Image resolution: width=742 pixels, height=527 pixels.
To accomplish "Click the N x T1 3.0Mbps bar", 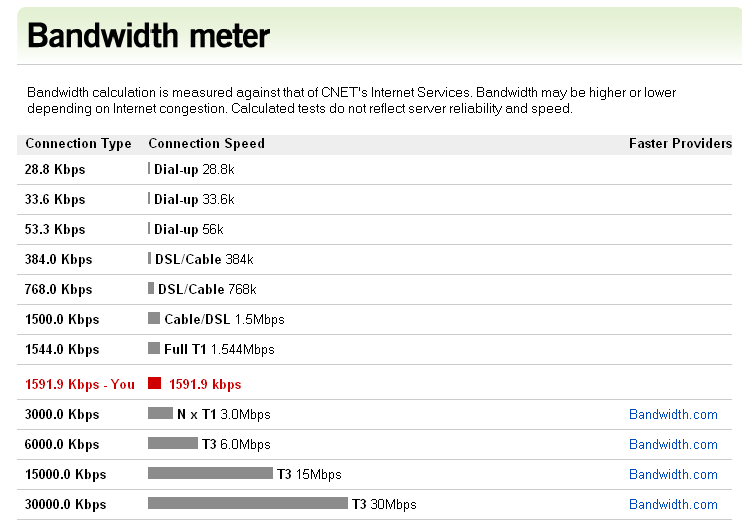I will click(x=160, y=413).
